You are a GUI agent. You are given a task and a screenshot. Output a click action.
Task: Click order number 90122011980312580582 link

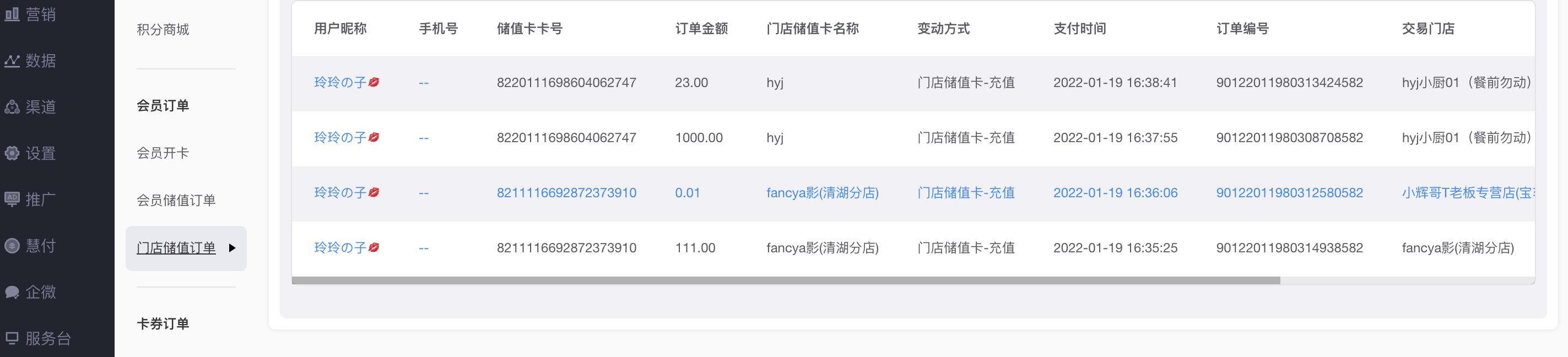click(1289, 193)
